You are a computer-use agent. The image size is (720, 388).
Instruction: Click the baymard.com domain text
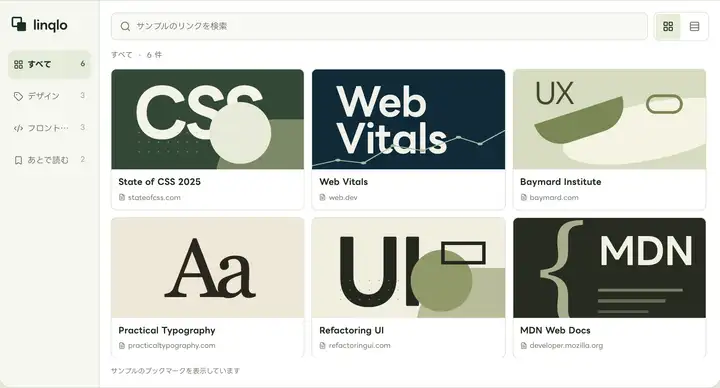554,197
